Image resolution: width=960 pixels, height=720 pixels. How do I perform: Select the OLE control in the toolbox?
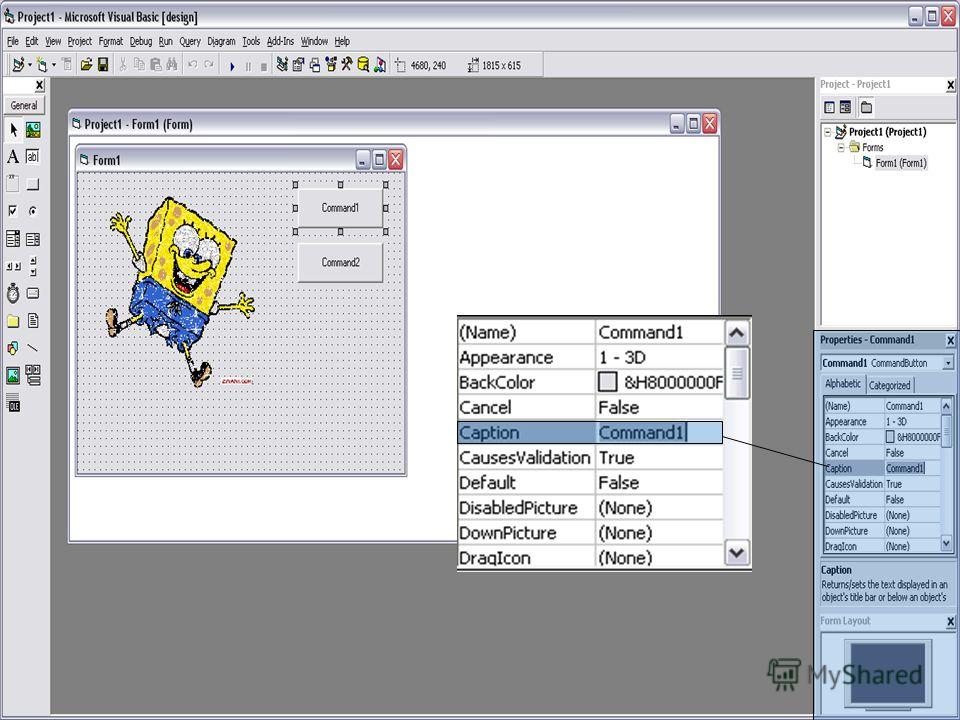pyautogui.click(x=13, y=402)
